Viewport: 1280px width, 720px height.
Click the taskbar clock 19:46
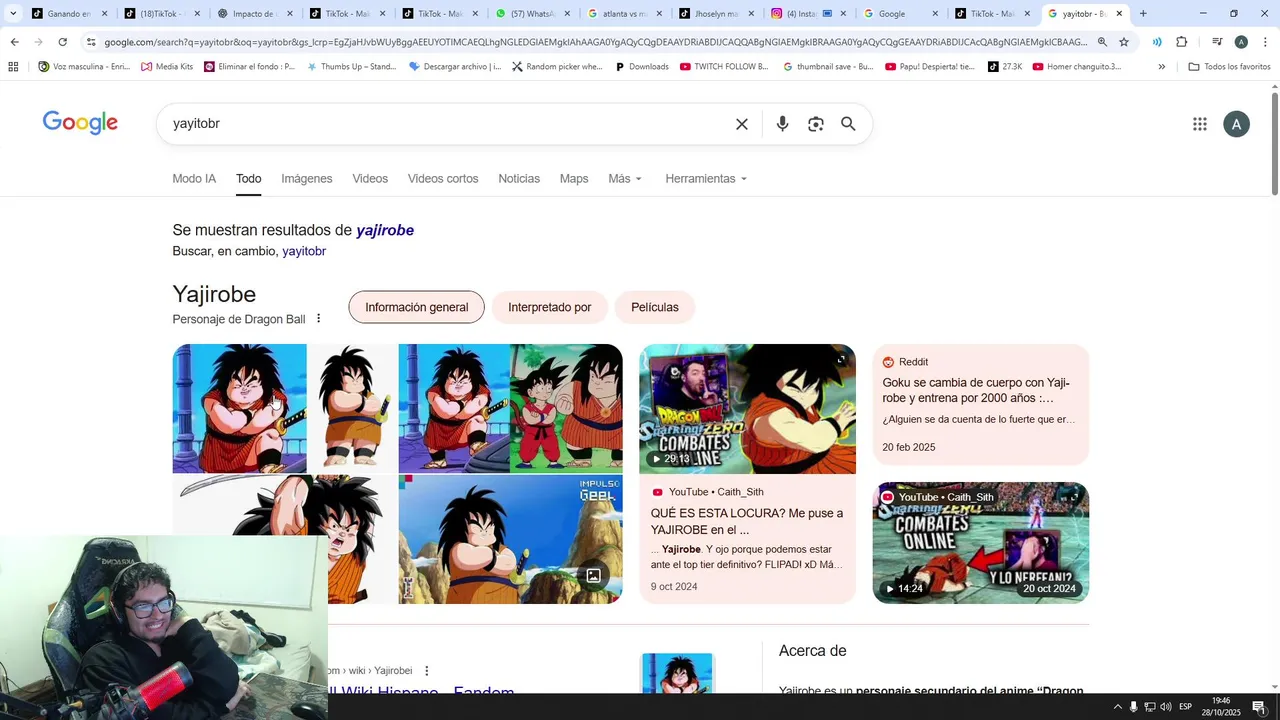tap(1221, 701)
